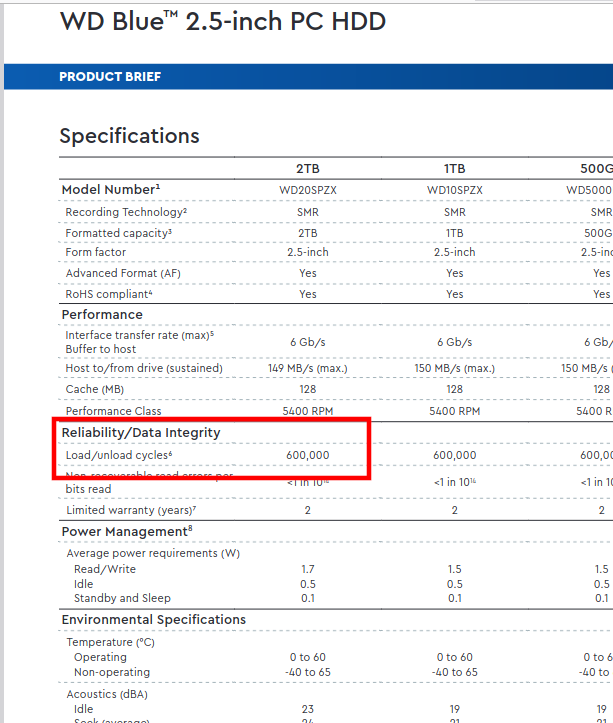This screenshot has width=613, height=723.
Task: Click Standby and Sleep row label
Action: 122,598
